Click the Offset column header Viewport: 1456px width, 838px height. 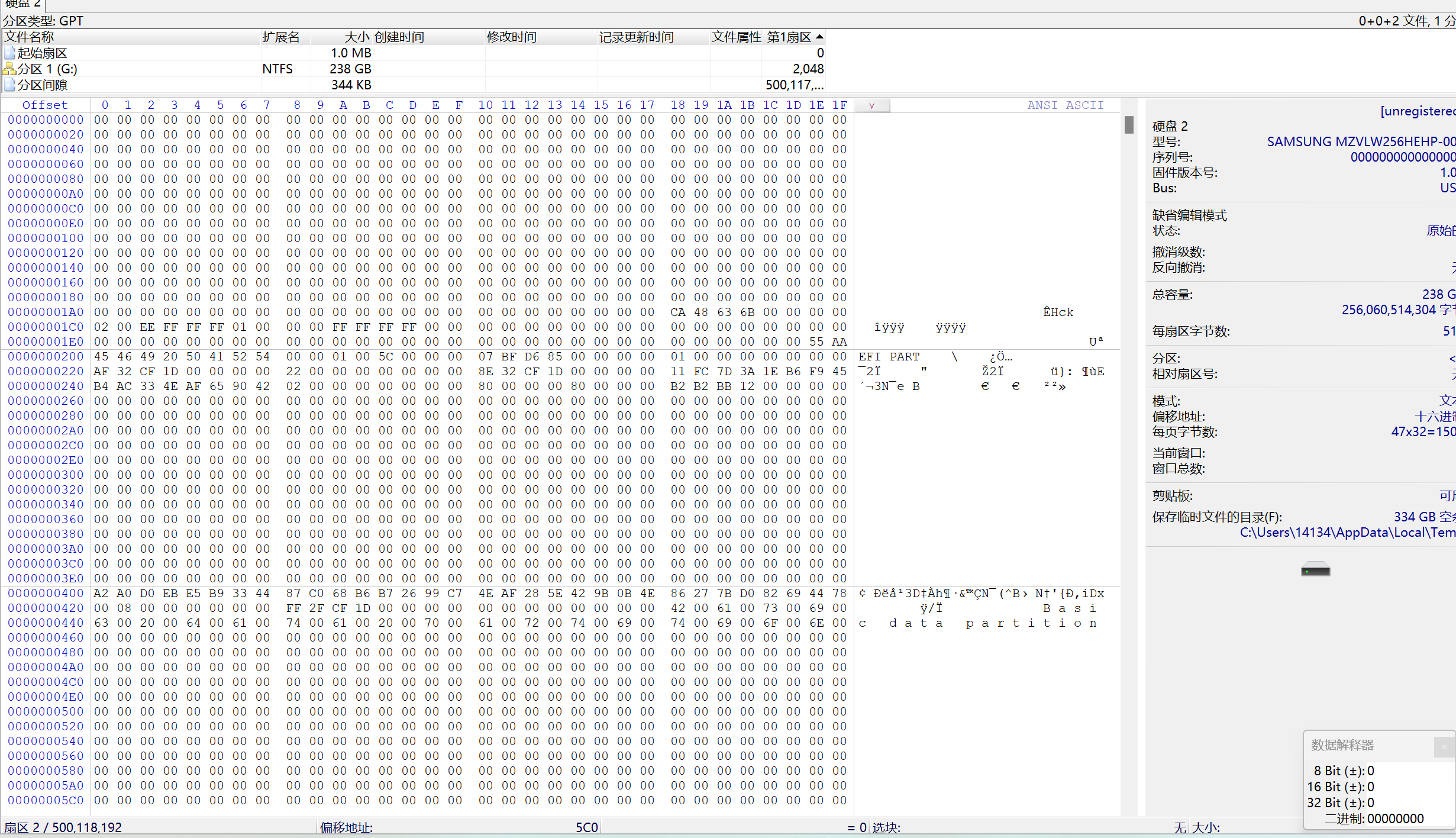45,105
